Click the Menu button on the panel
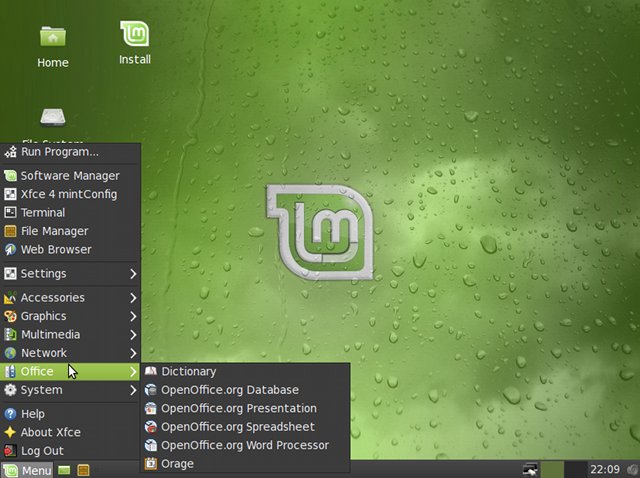Viewport: 640px width, 478px height. 27,470
